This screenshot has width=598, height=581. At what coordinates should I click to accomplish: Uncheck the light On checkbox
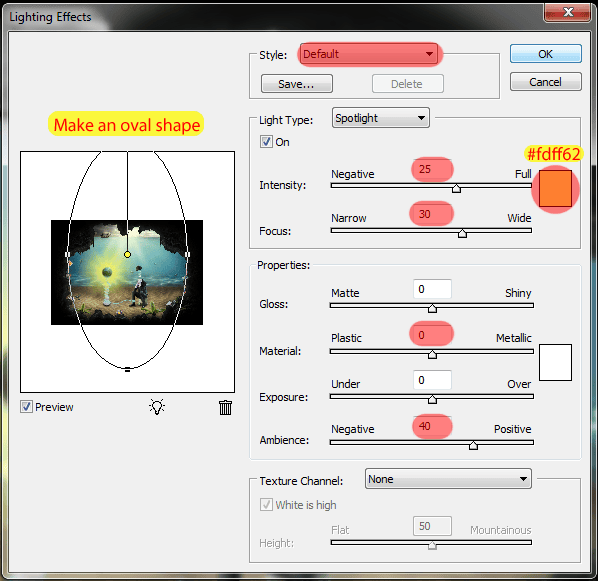pos(266,142)
